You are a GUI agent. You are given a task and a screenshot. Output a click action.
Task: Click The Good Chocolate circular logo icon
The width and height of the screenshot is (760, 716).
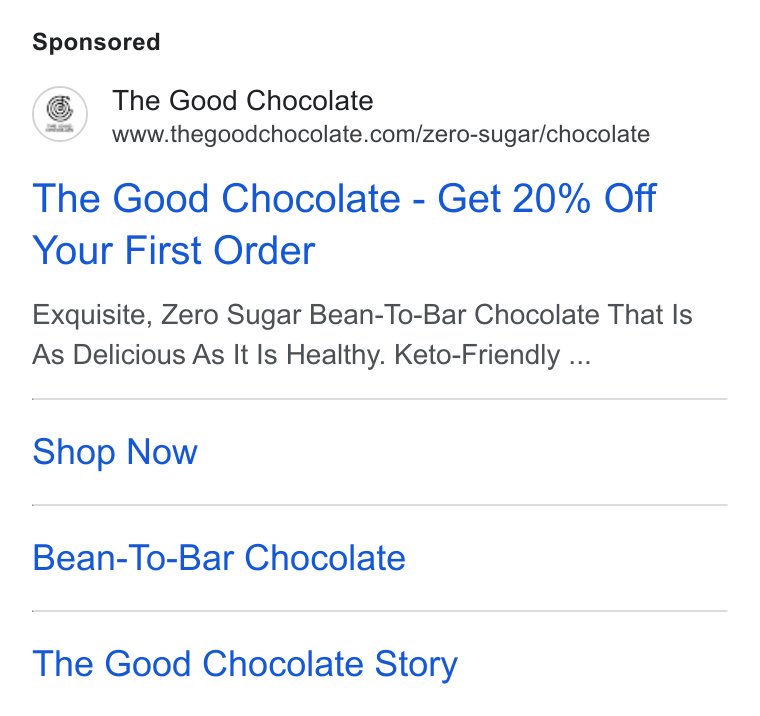coord(60,114)
